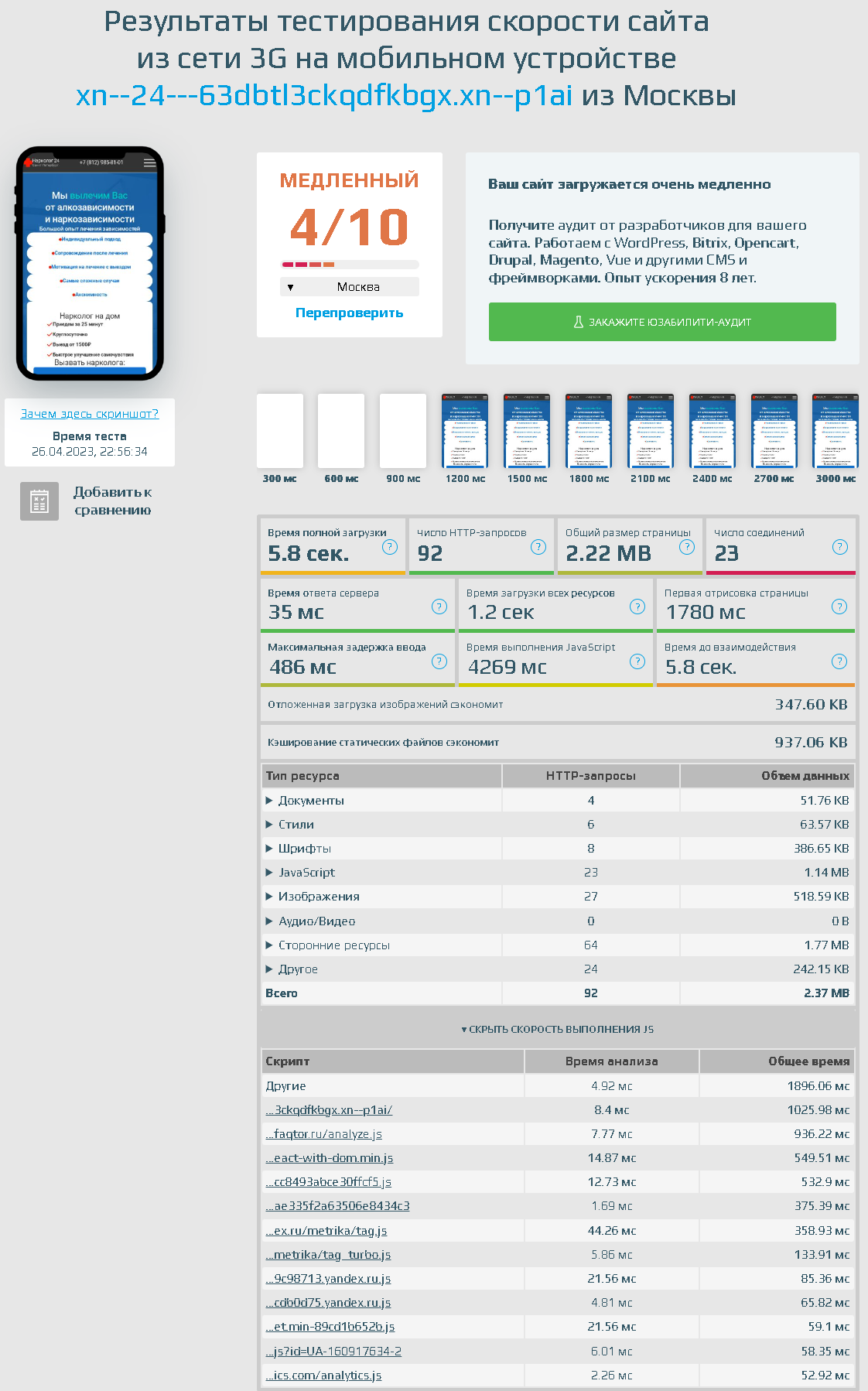Click Добавить к сравнению
868x1391 pixels.
113,501
